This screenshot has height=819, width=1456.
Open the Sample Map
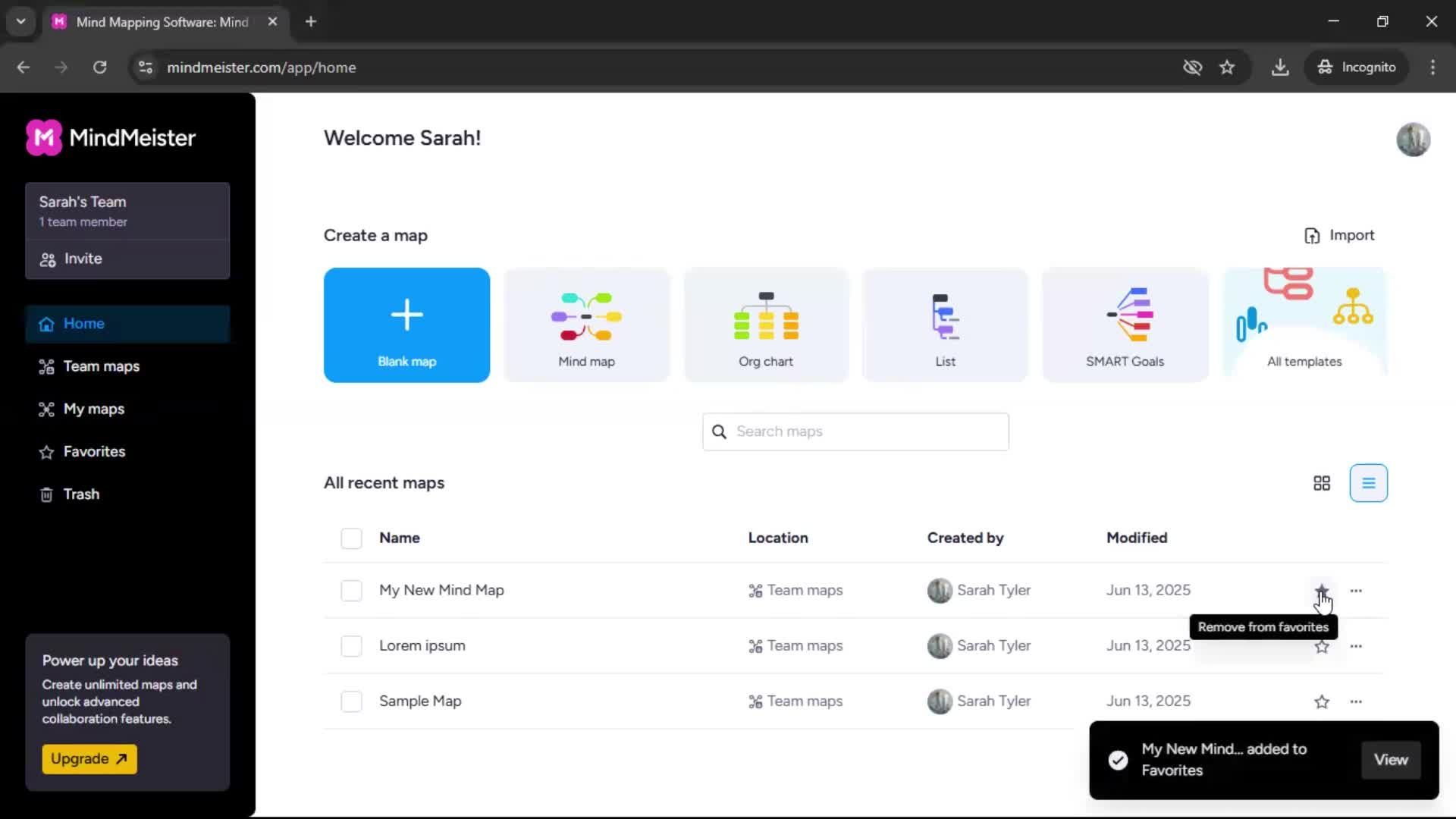[420, 701]
